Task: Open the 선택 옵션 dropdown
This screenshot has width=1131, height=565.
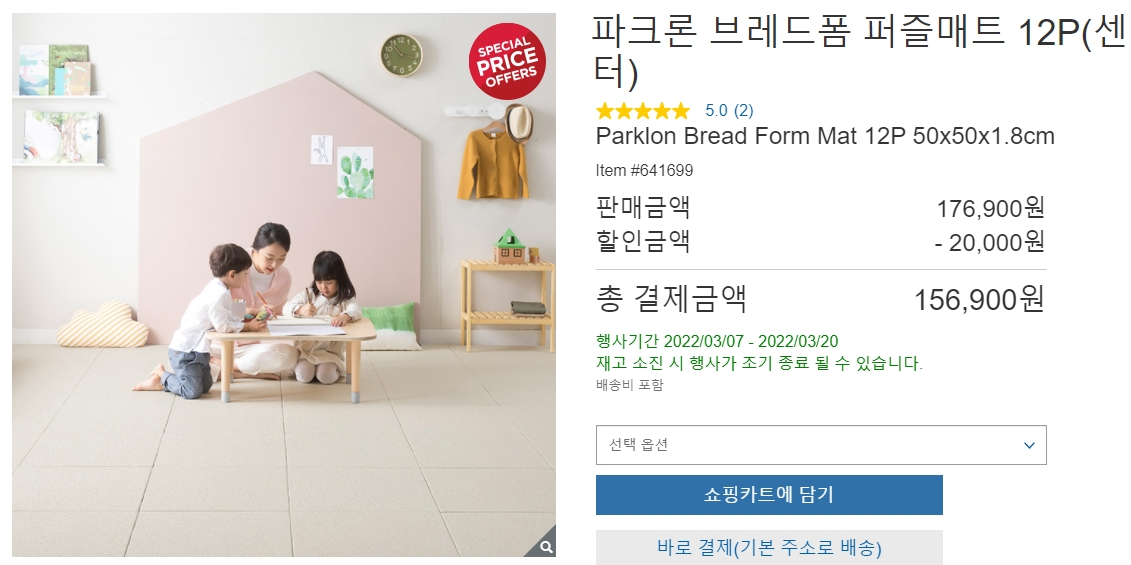Action: tap(821, 444)
